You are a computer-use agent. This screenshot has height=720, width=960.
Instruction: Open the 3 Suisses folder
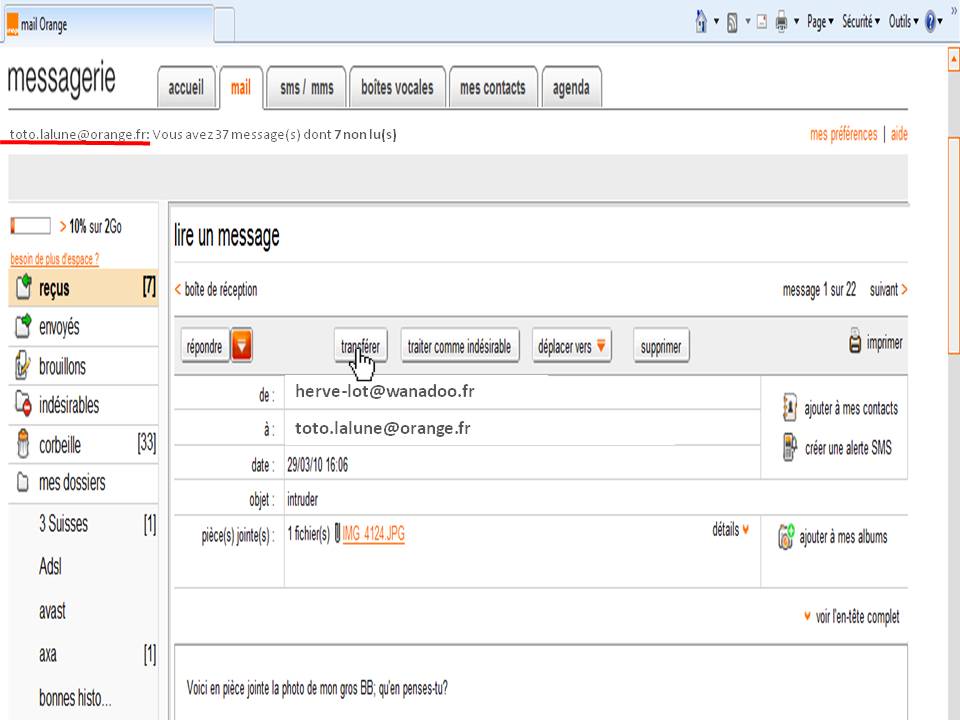pos(64,524)
